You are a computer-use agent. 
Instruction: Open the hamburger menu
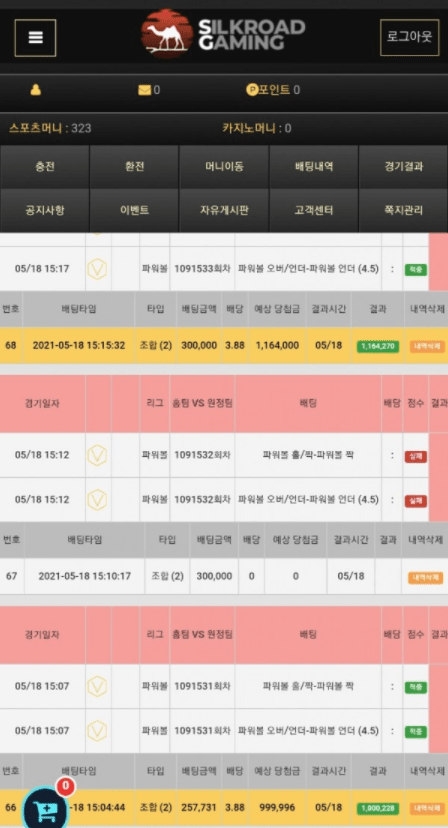pos(35,38)
